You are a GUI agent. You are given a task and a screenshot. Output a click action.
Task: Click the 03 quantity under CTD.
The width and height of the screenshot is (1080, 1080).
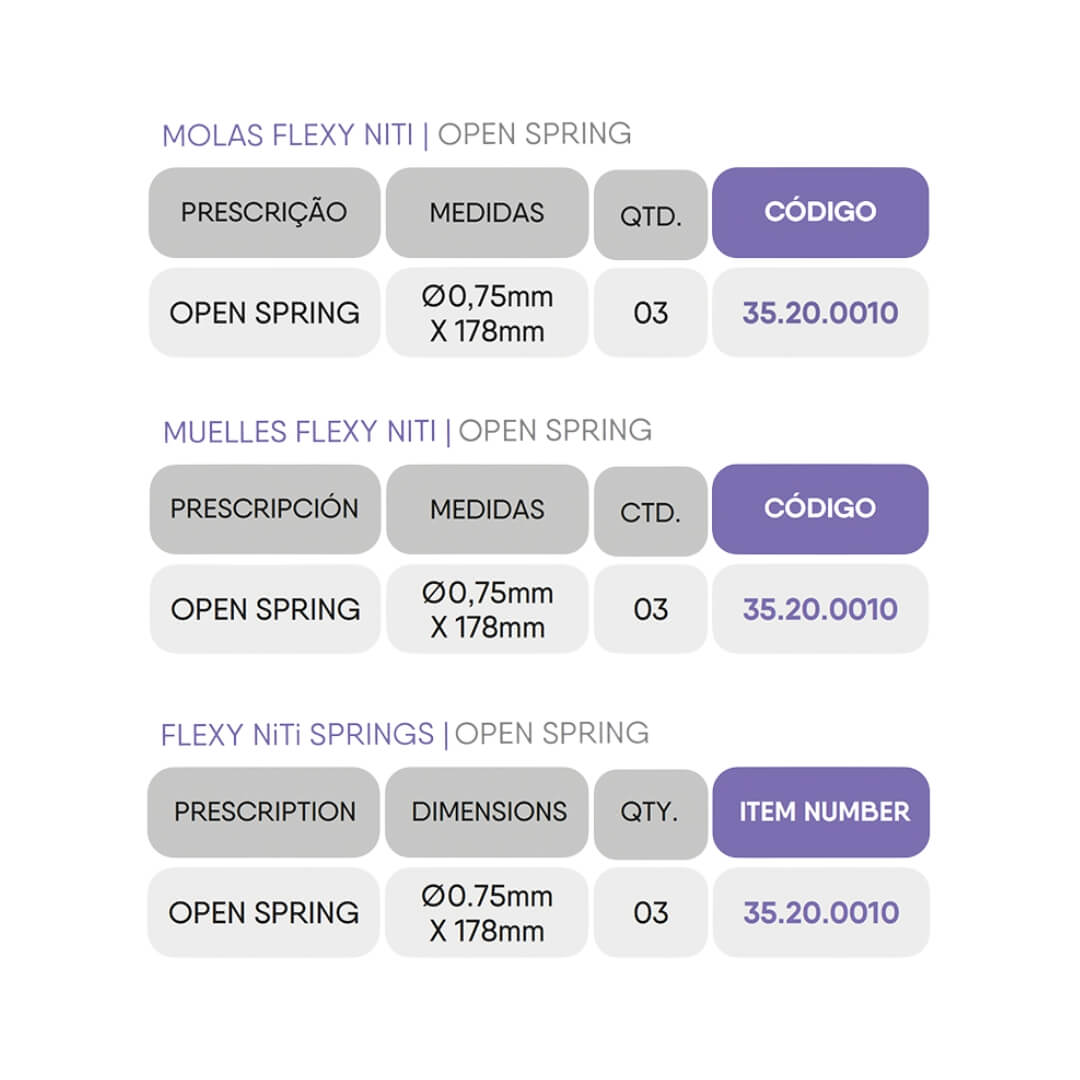(650, 609)
